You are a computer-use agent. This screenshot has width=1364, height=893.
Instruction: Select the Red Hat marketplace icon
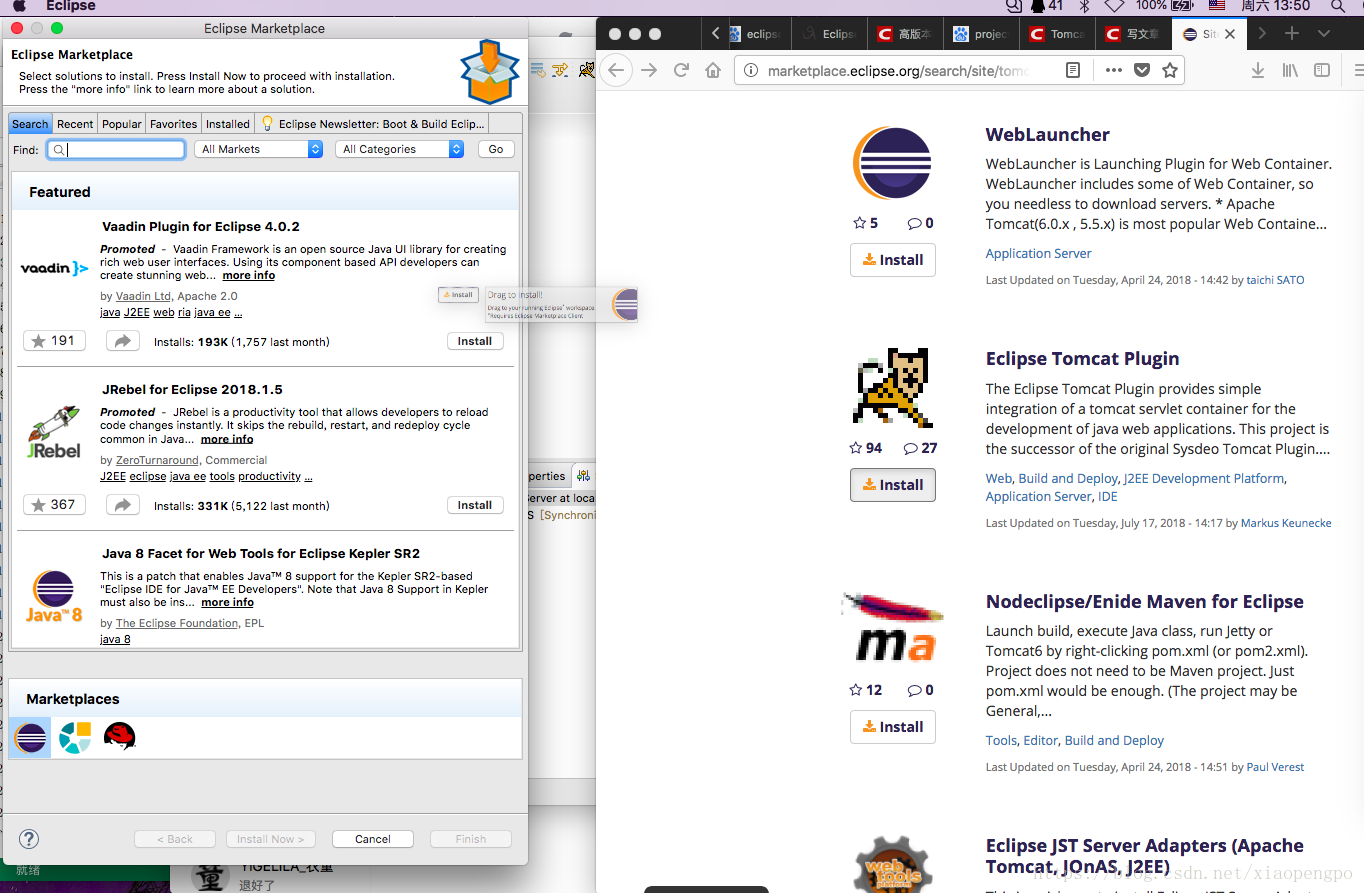pyautogui.click(x=119, y=737)
